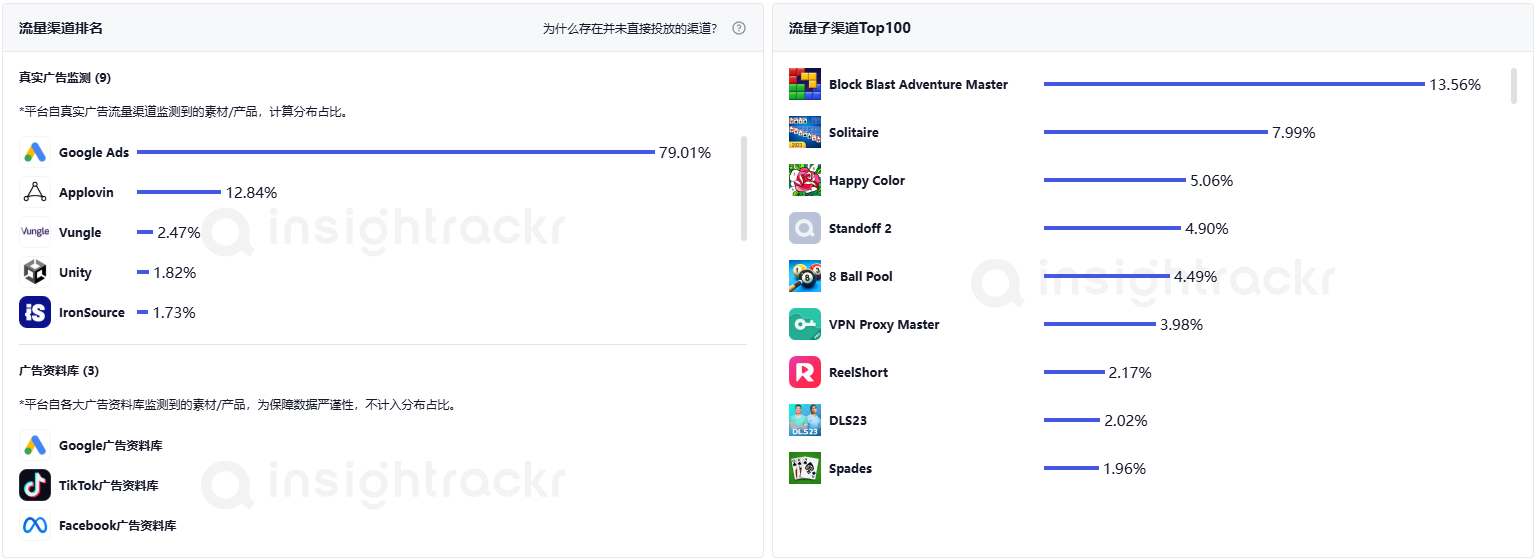
Task: Click the sub-channel Top100 list scrollbar
Action: tap(1513, 86)
